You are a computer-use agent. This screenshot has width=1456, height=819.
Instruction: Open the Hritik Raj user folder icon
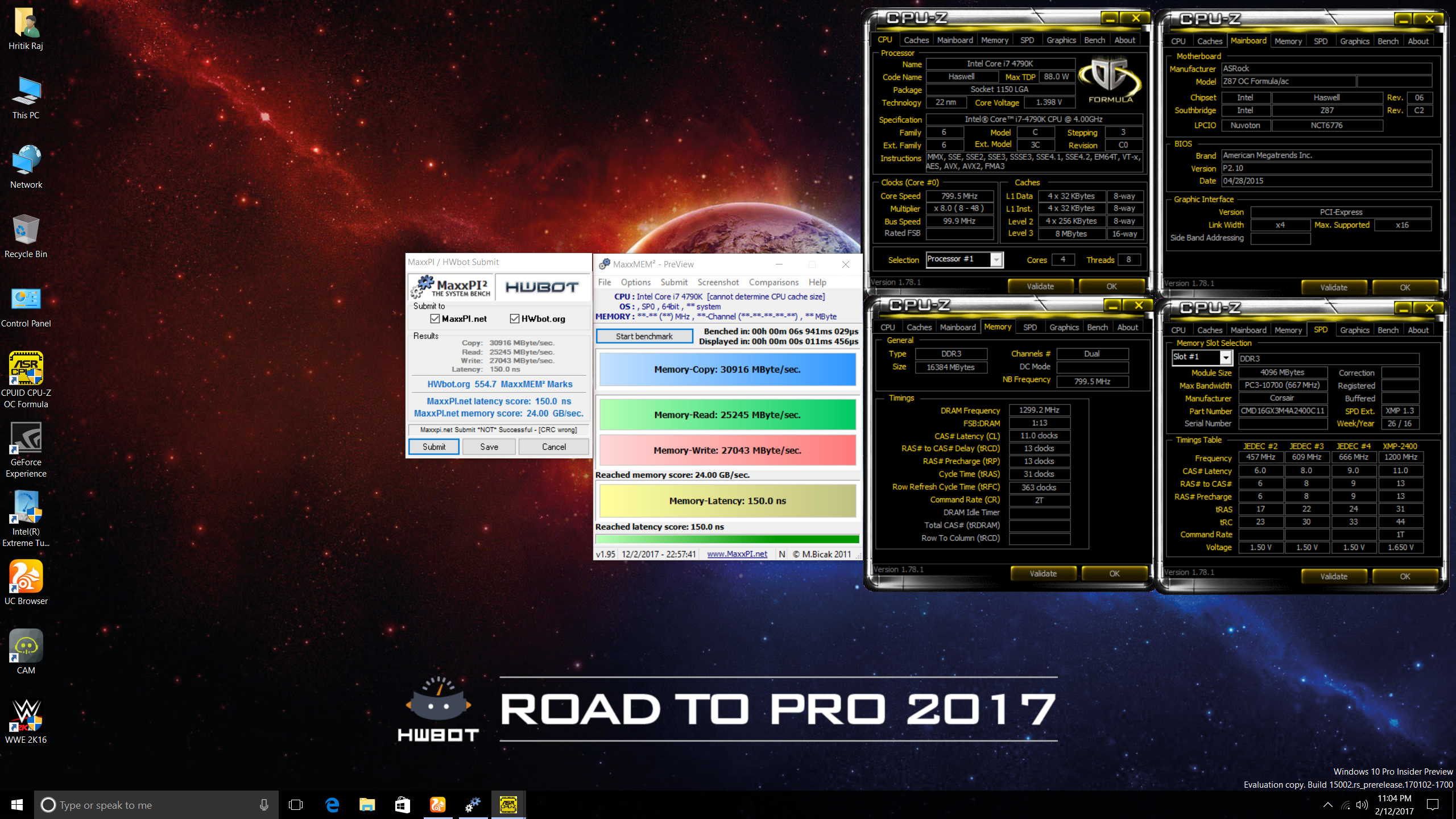point(26,28)
